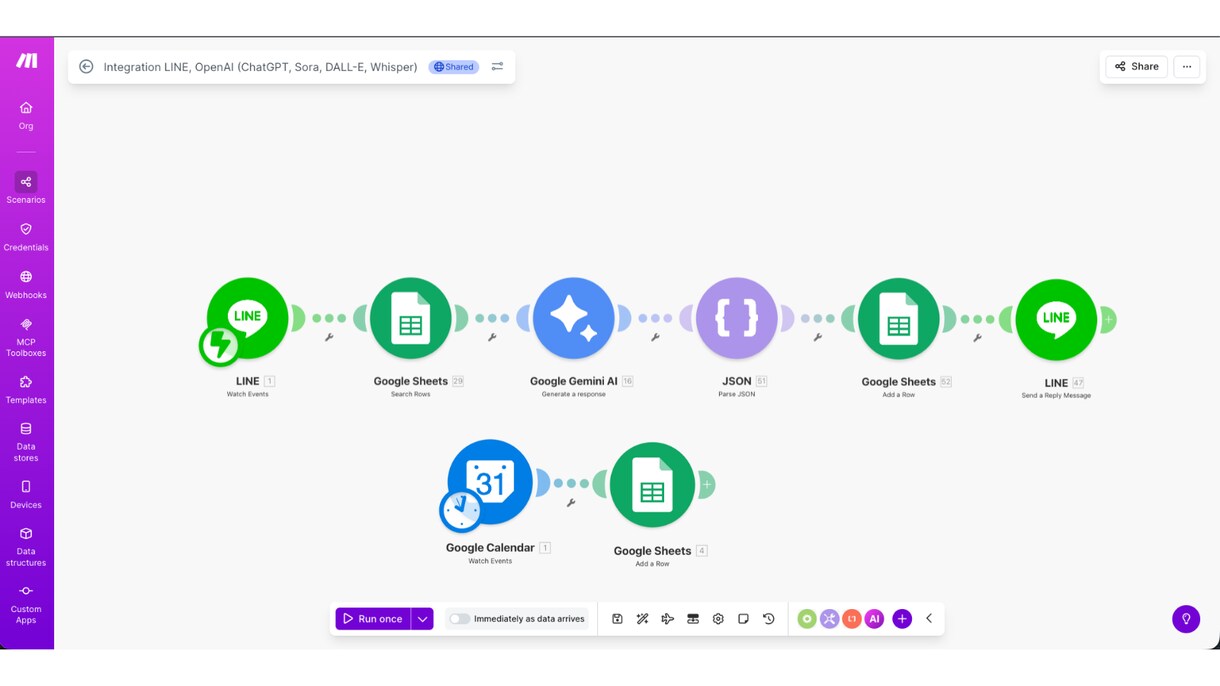Open the Org home page
1220x686 pixels.
[26, 116]
